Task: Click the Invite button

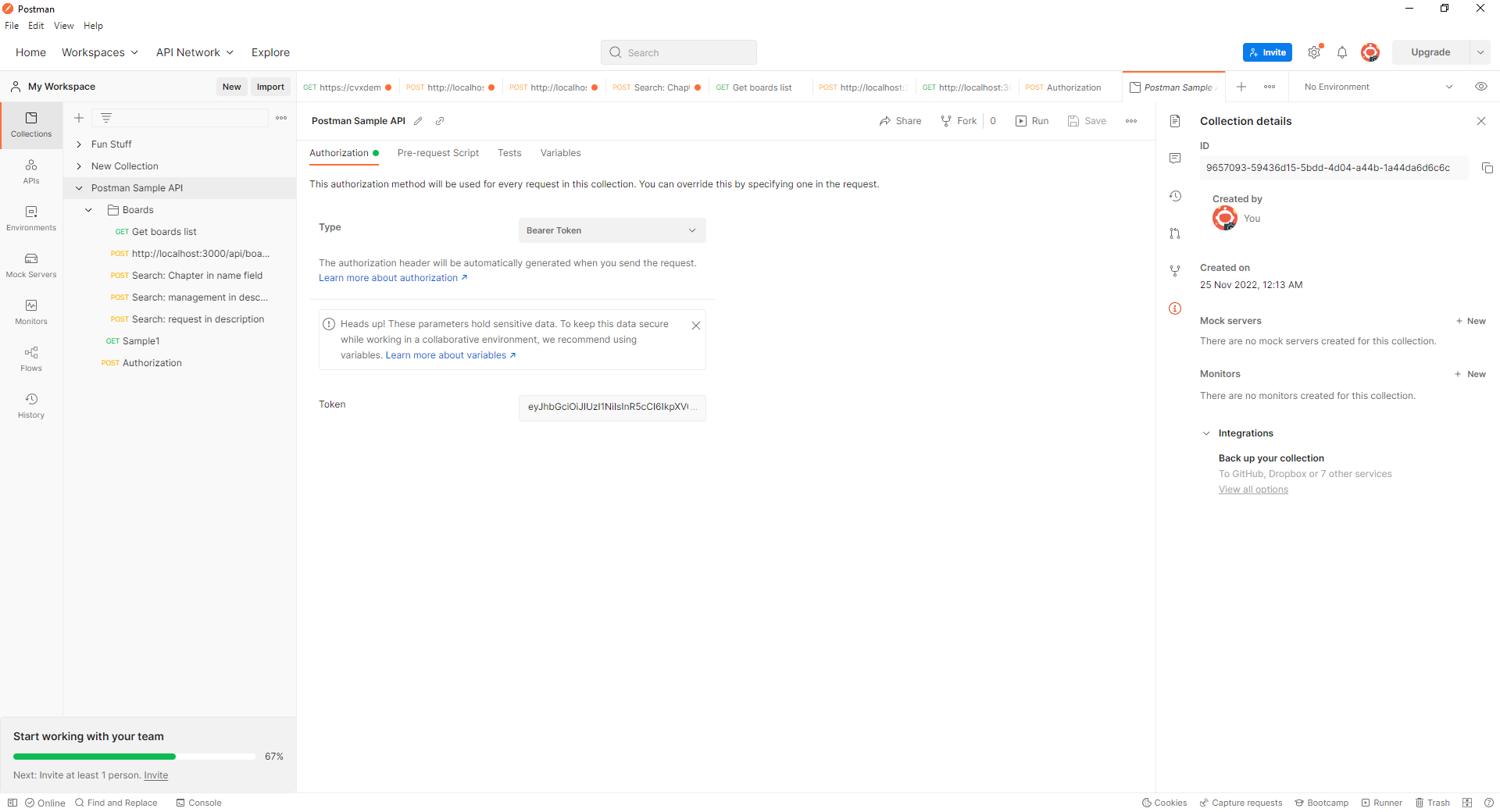Action: coord(1267,52)
